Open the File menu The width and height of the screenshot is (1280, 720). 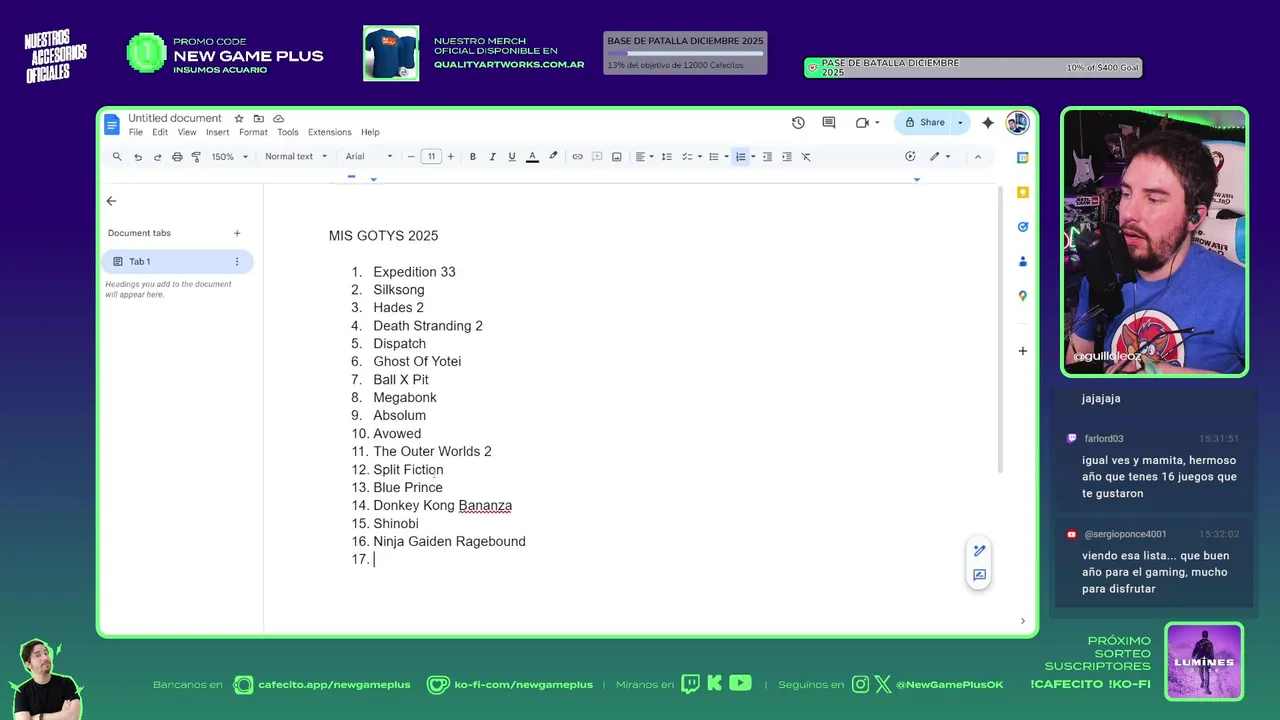pos(135,132)
